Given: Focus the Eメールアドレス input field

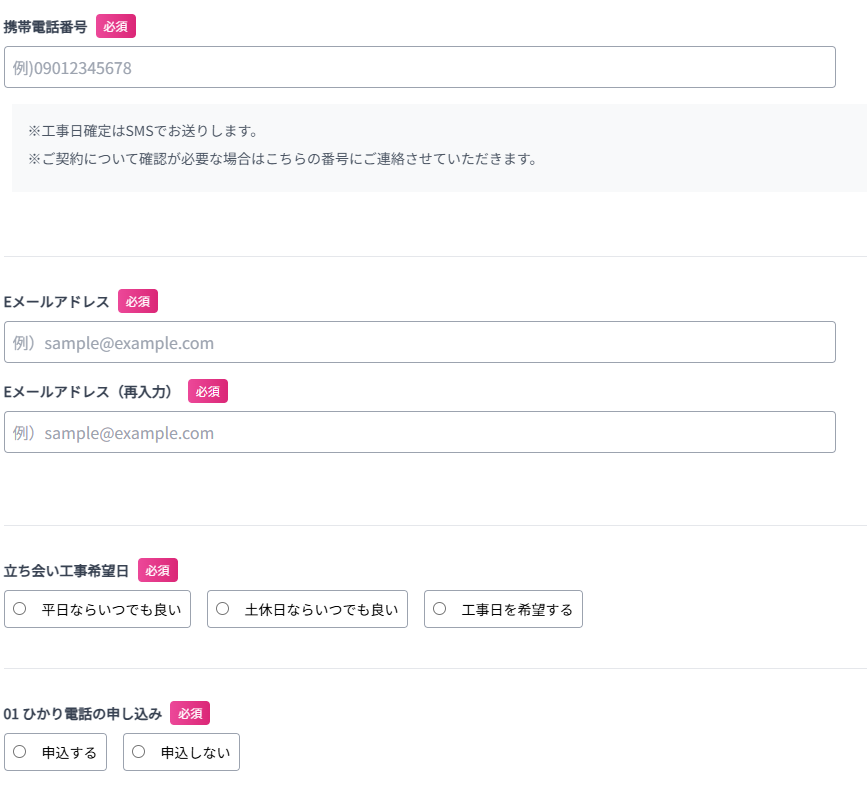Looking at the screenshot, I should click(x=420, y=342).
